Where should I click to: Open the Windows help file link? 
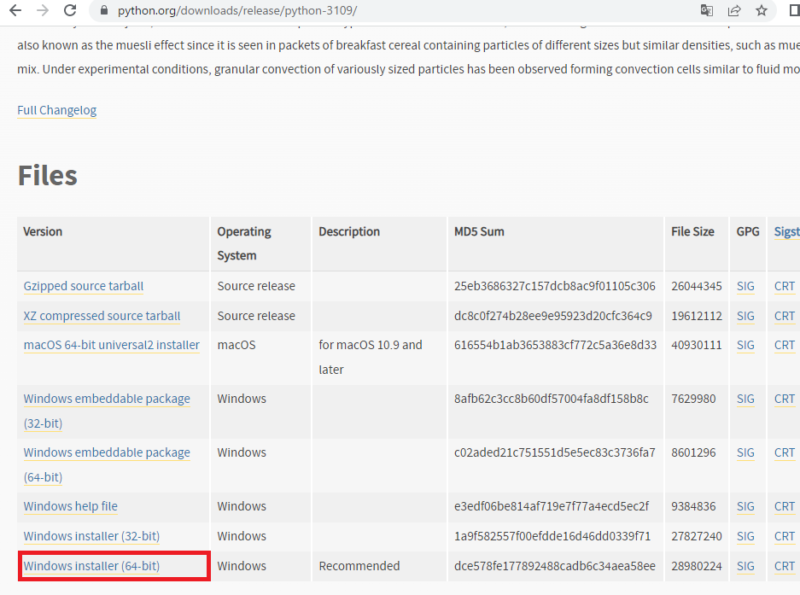pos(70,506)
